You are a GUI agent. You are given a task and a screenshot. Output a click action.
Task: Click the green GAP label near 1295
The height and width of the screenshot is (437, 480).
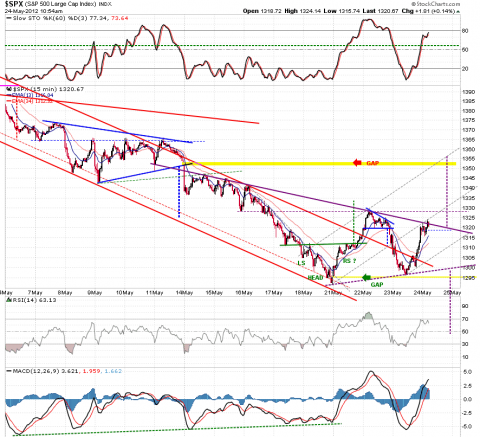click(377, 285)
